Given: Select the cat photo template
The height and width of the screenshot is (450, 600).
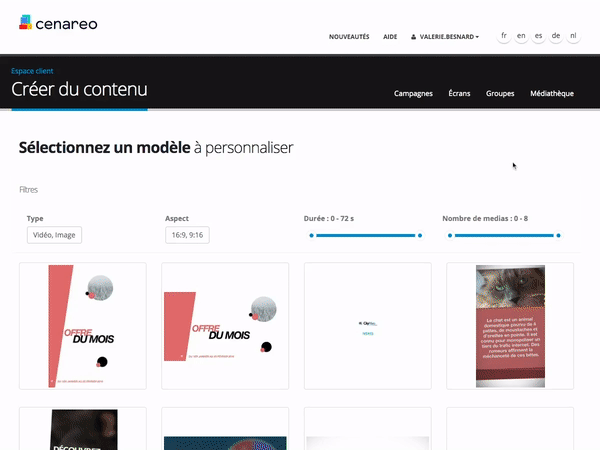Looking at the screenshot, I should (510, 326).
